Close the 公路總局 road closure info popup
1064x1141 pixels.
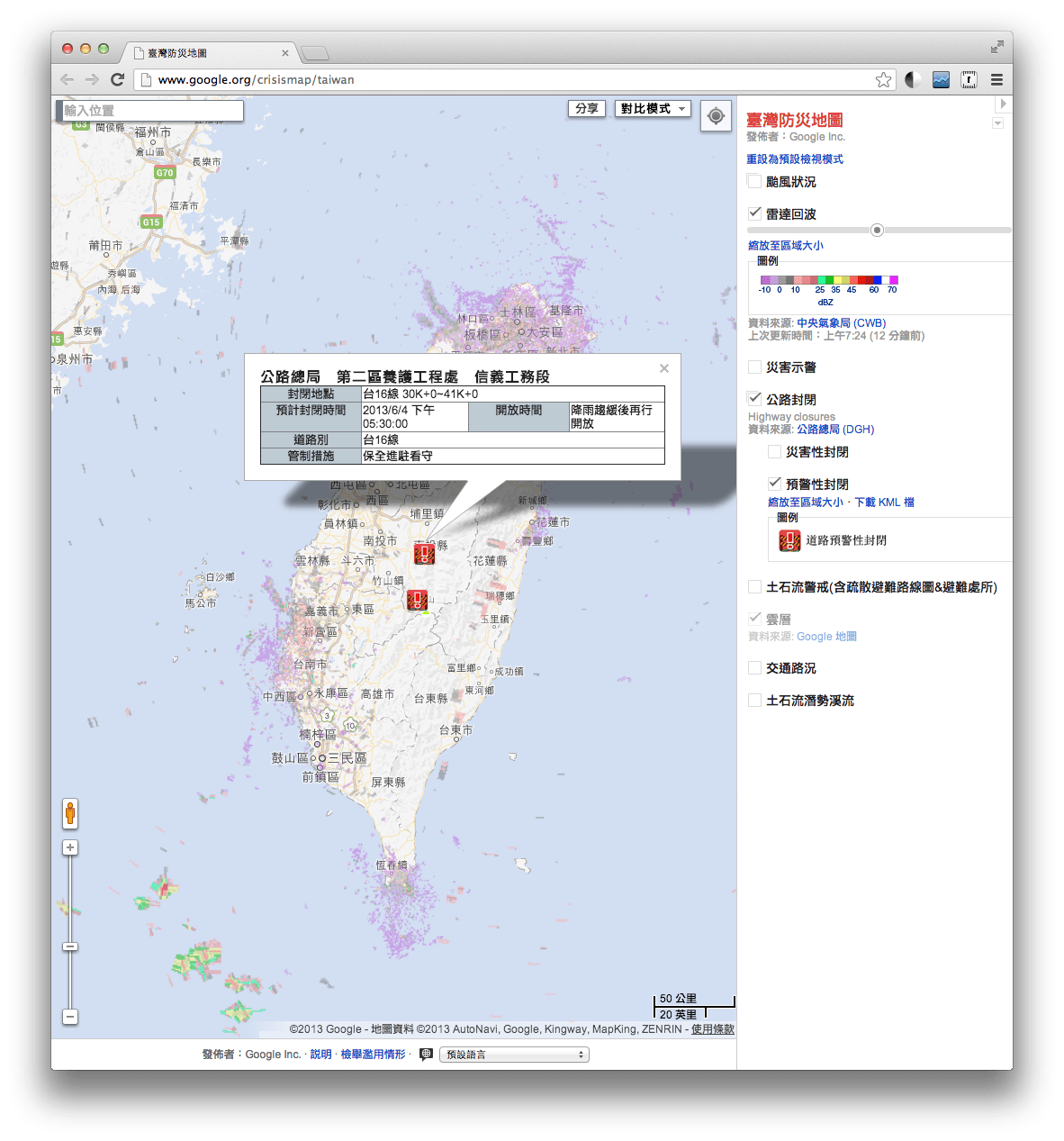664,368
